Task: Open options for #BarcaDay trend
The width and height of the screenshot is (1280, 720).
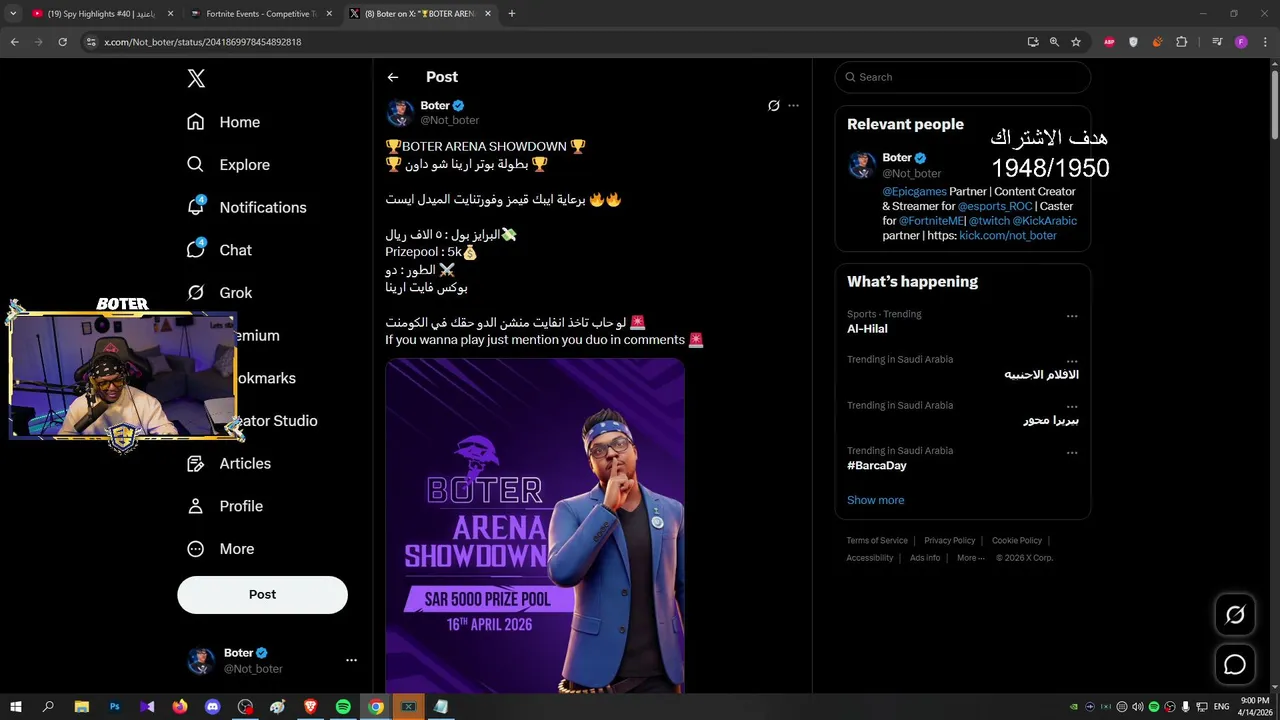Action: (1072, 452)
